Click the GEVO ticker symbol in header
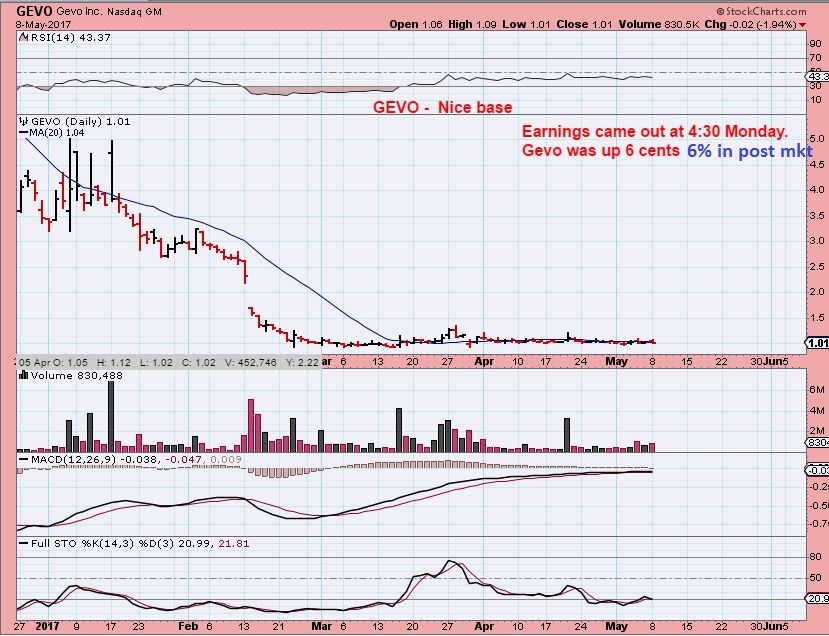This screenshot has width=829, height=636. pyautogui.click(x=34, y=11)
